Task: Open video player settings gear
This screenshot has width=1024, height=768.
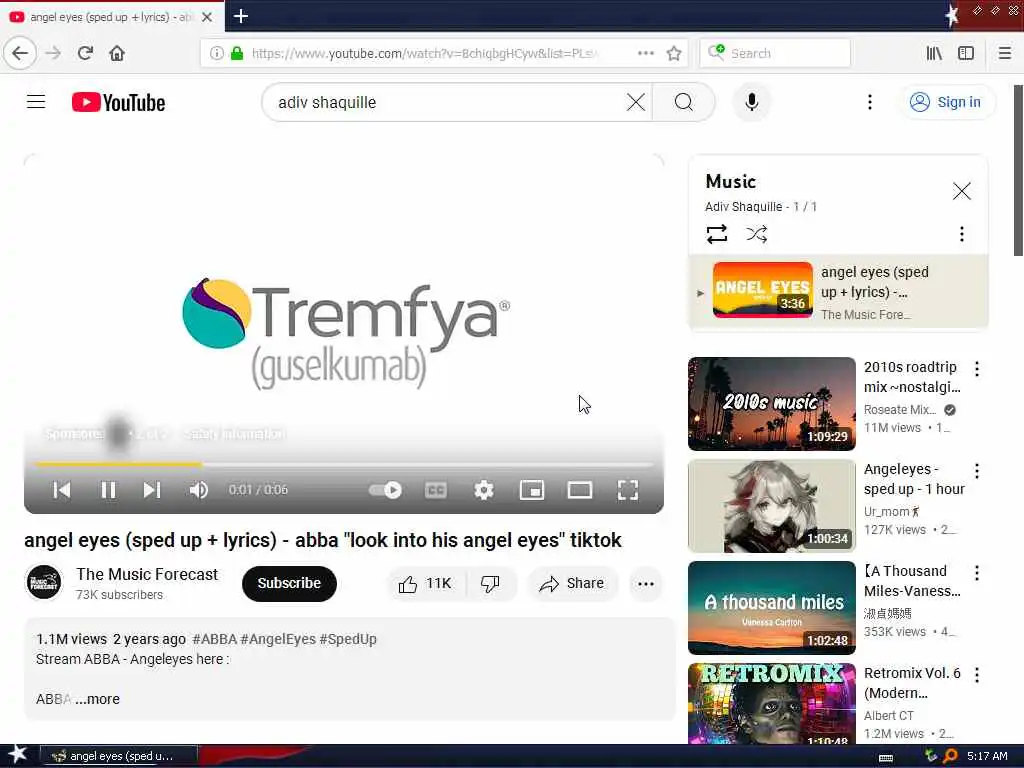Action: tap(484, 490)
